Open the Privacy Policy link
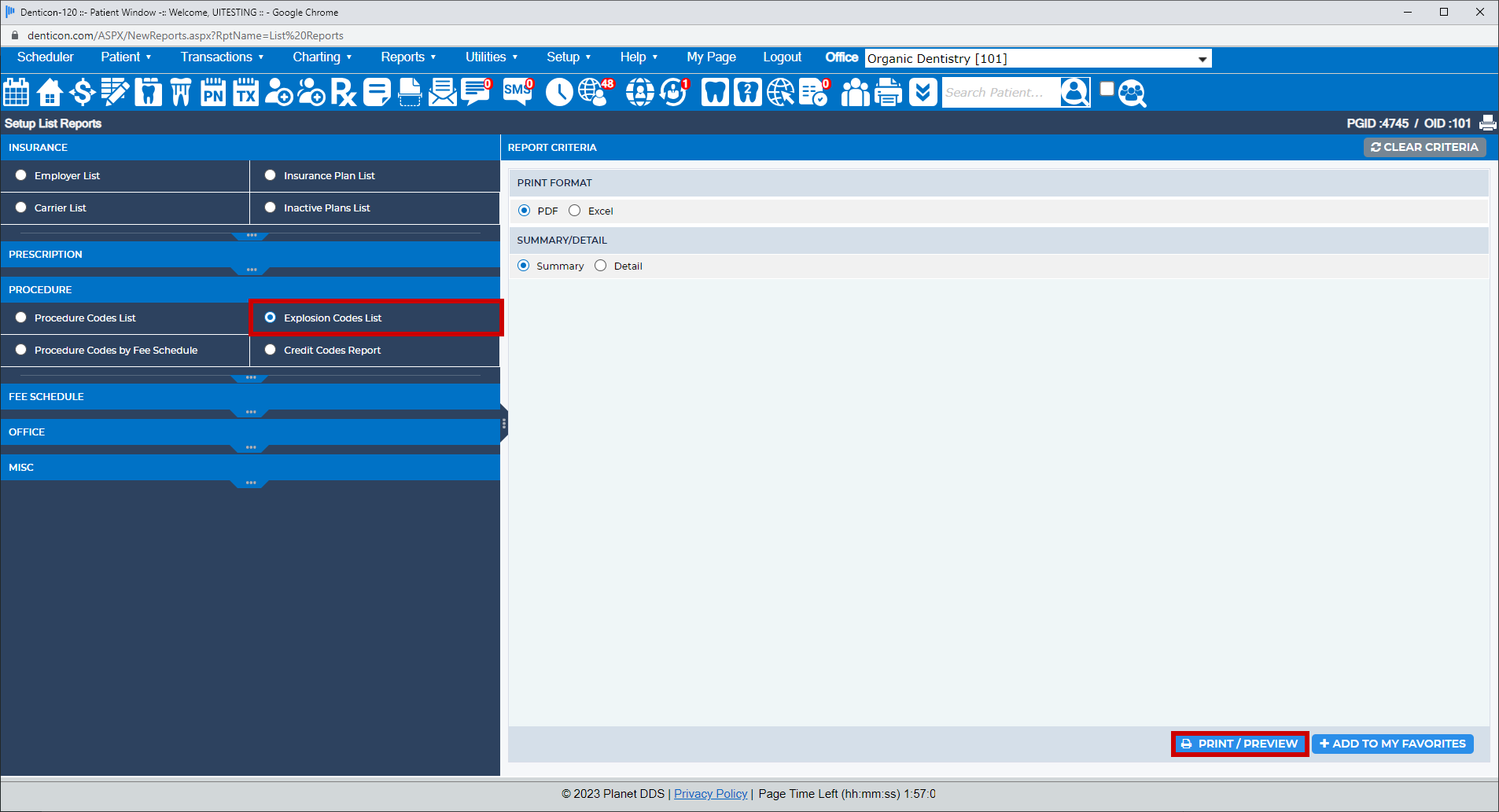The image size is (1499, 812). point(710,794)
